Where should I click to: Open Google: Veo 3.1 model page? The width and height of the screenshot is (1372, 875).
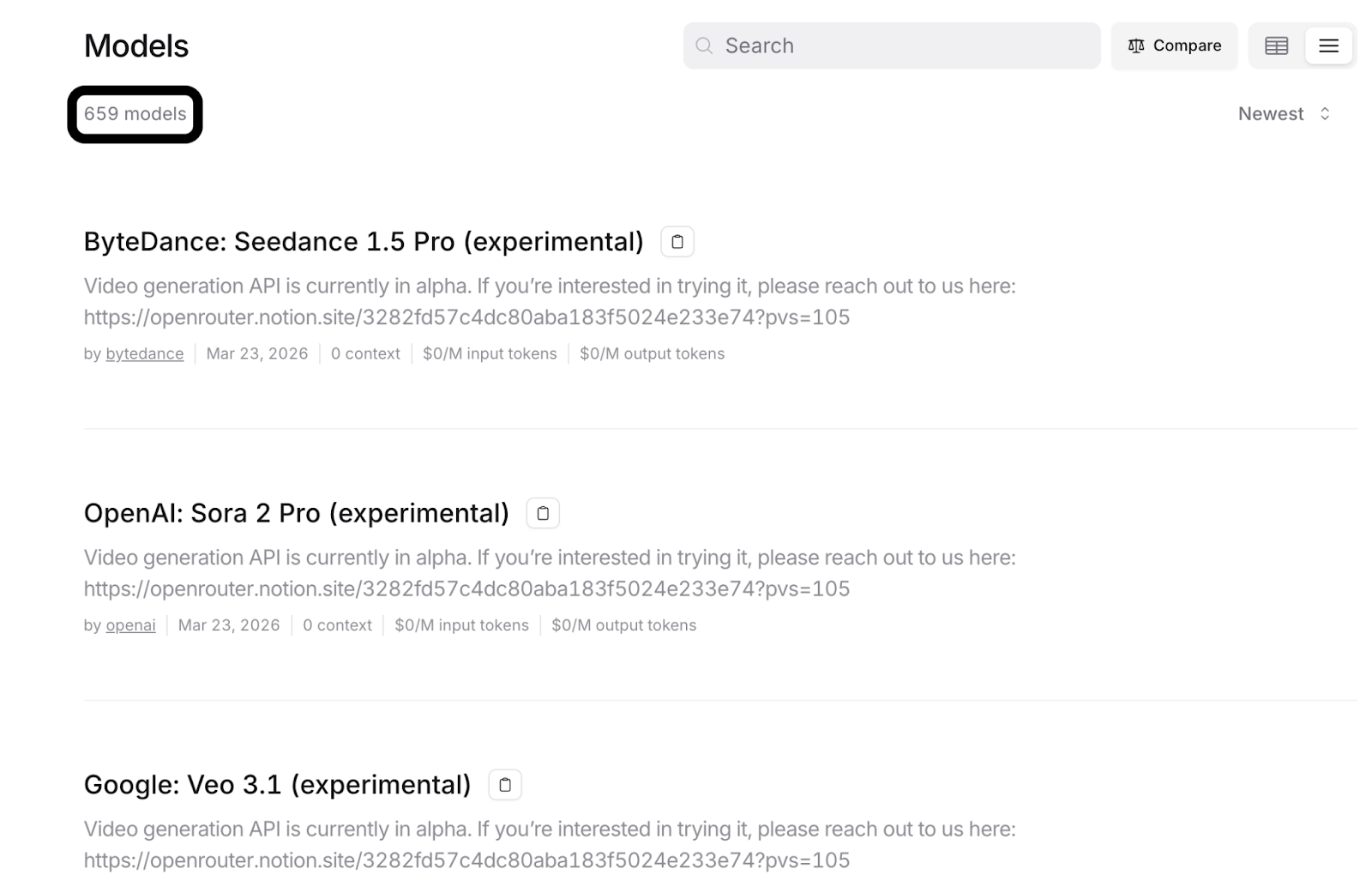pyautogui.click(x=277, y=783)
